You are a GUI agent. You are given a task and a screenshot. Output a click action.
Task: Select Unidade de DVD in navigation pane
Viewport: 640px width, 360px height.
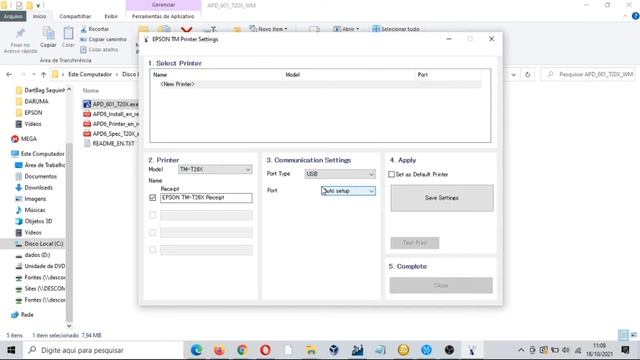click(40, 266)
